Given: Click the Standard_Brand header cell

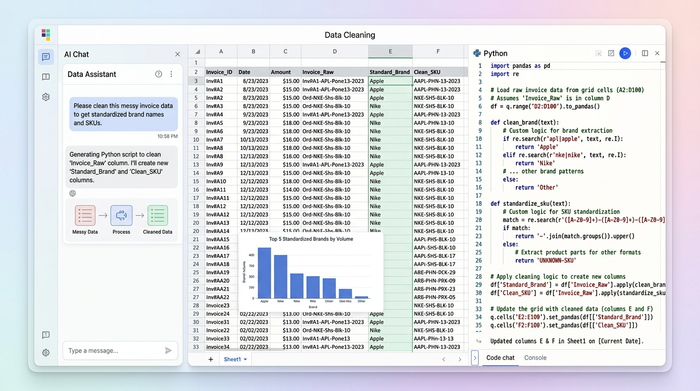Looking at the screenshot, I should click(390, 72).
